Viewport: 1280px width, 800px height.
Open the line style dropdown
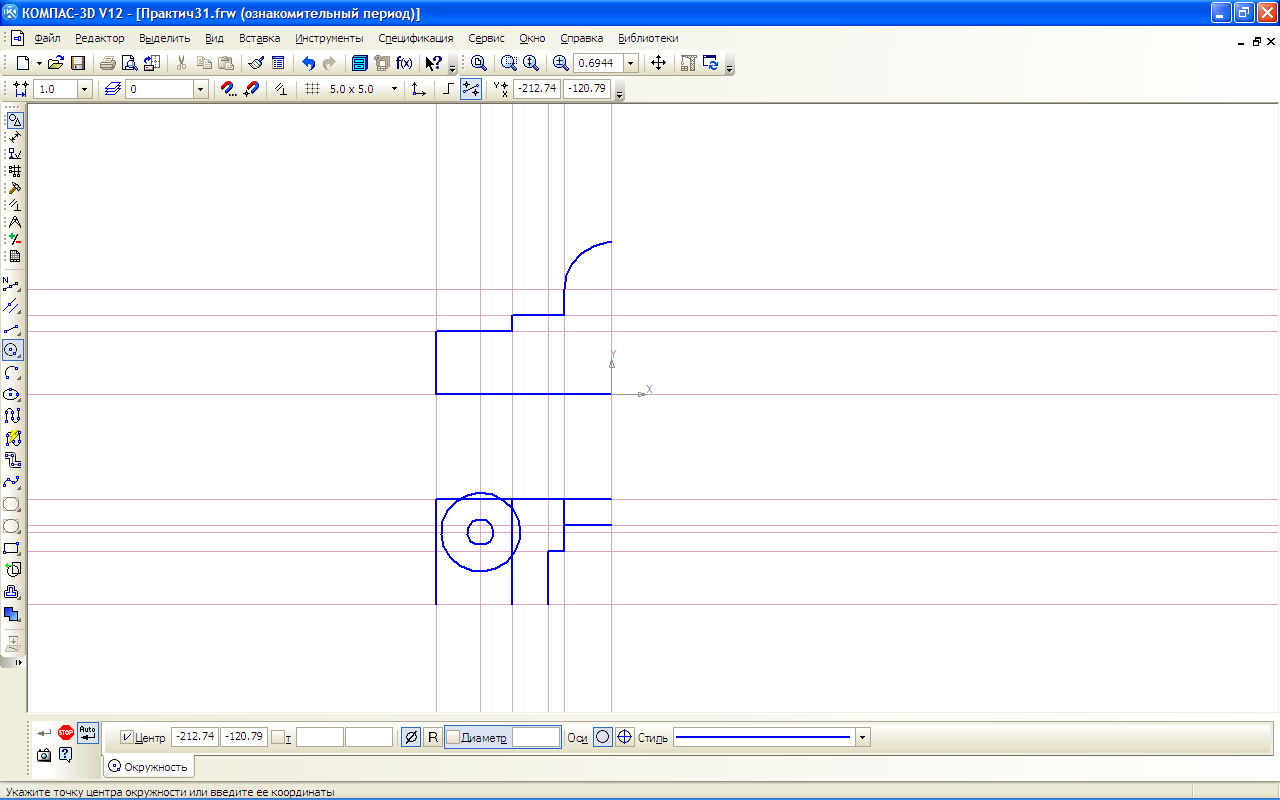pyautogui.click(x=863, y=738)
